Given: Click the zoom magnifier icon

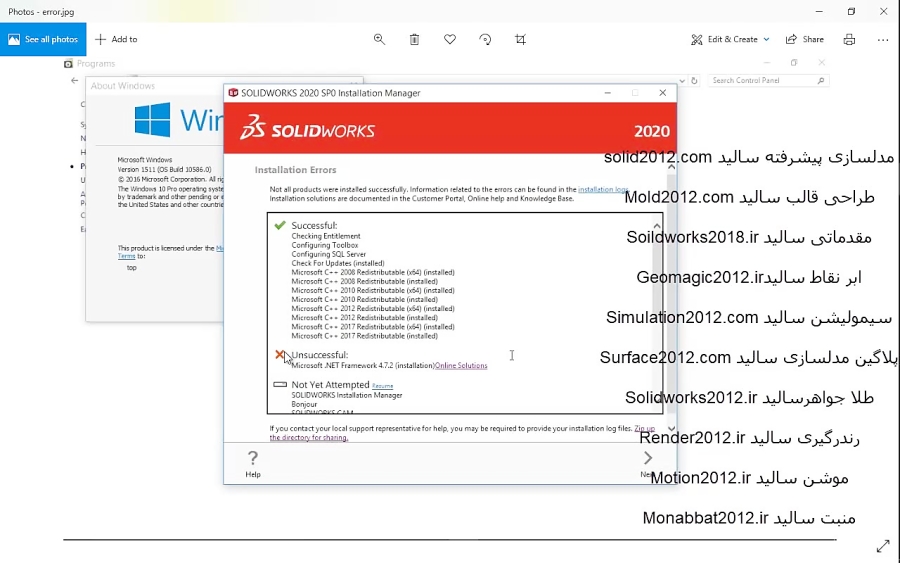Looking at the screenshot, I should [x=379, y=39].
